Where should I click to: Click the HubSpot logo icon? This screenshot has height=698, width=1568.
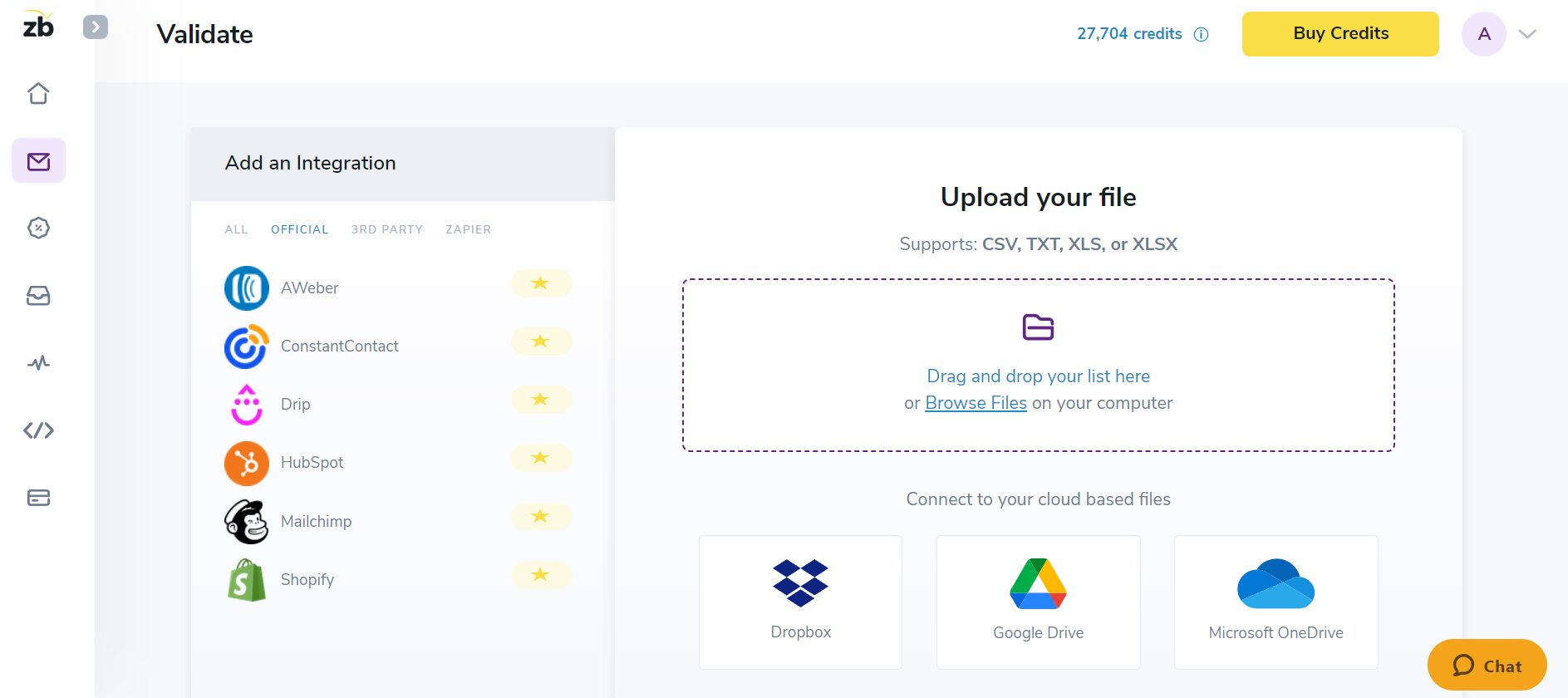[x=247, y=463]
